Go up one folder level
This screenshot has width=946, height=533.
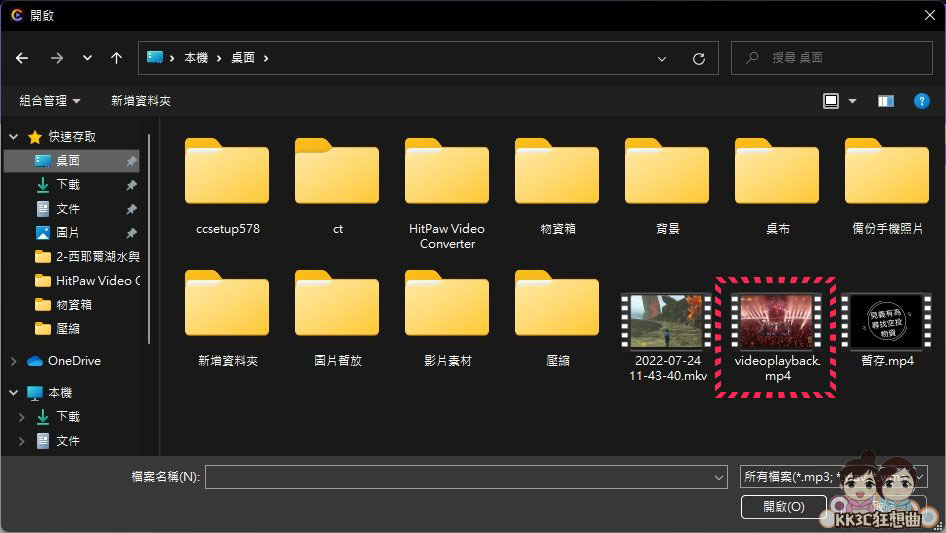click(x=116, y=58)
